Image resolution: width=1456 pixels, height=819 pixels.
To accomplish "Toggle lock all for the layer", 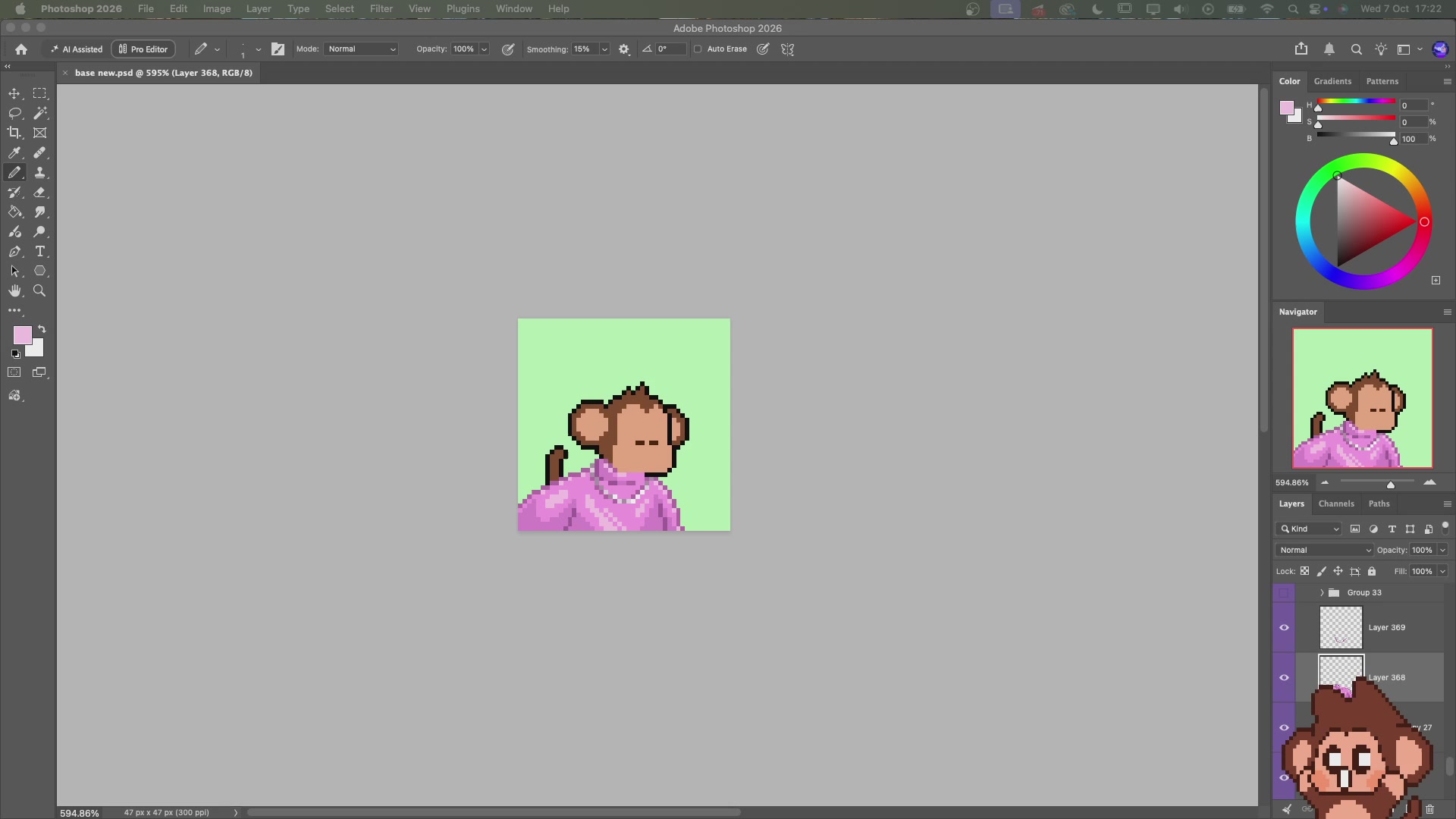I will (1371, 571).
